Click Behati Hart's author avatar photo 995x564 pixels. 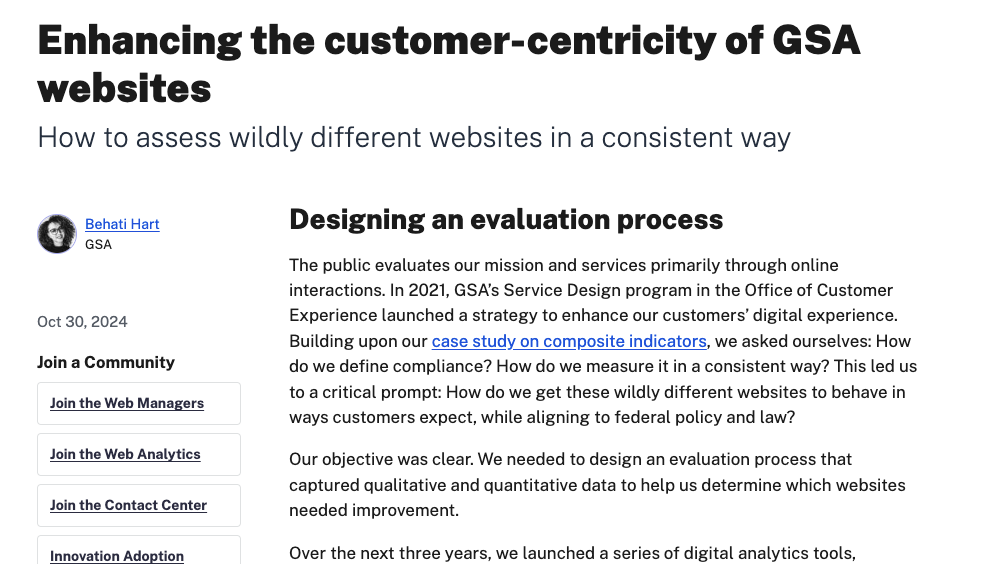click(x=57, y=234)
